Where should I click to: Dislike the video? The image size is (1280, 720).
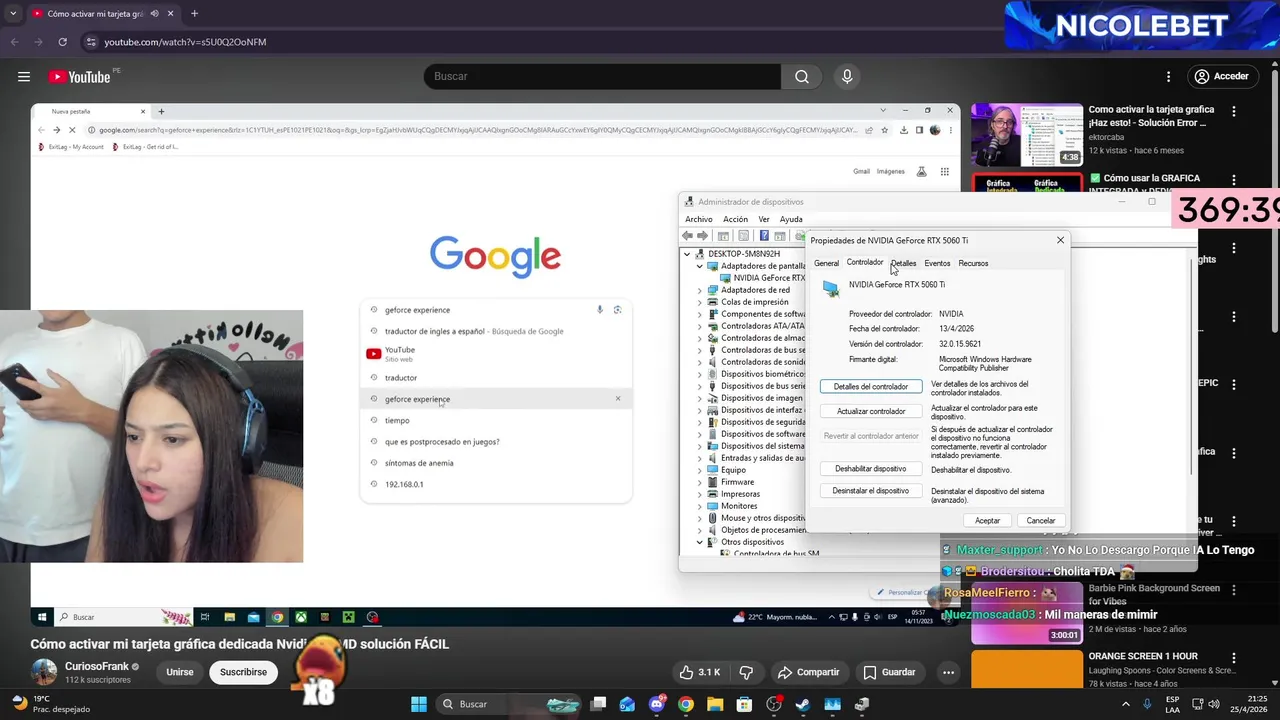point(745,672)
